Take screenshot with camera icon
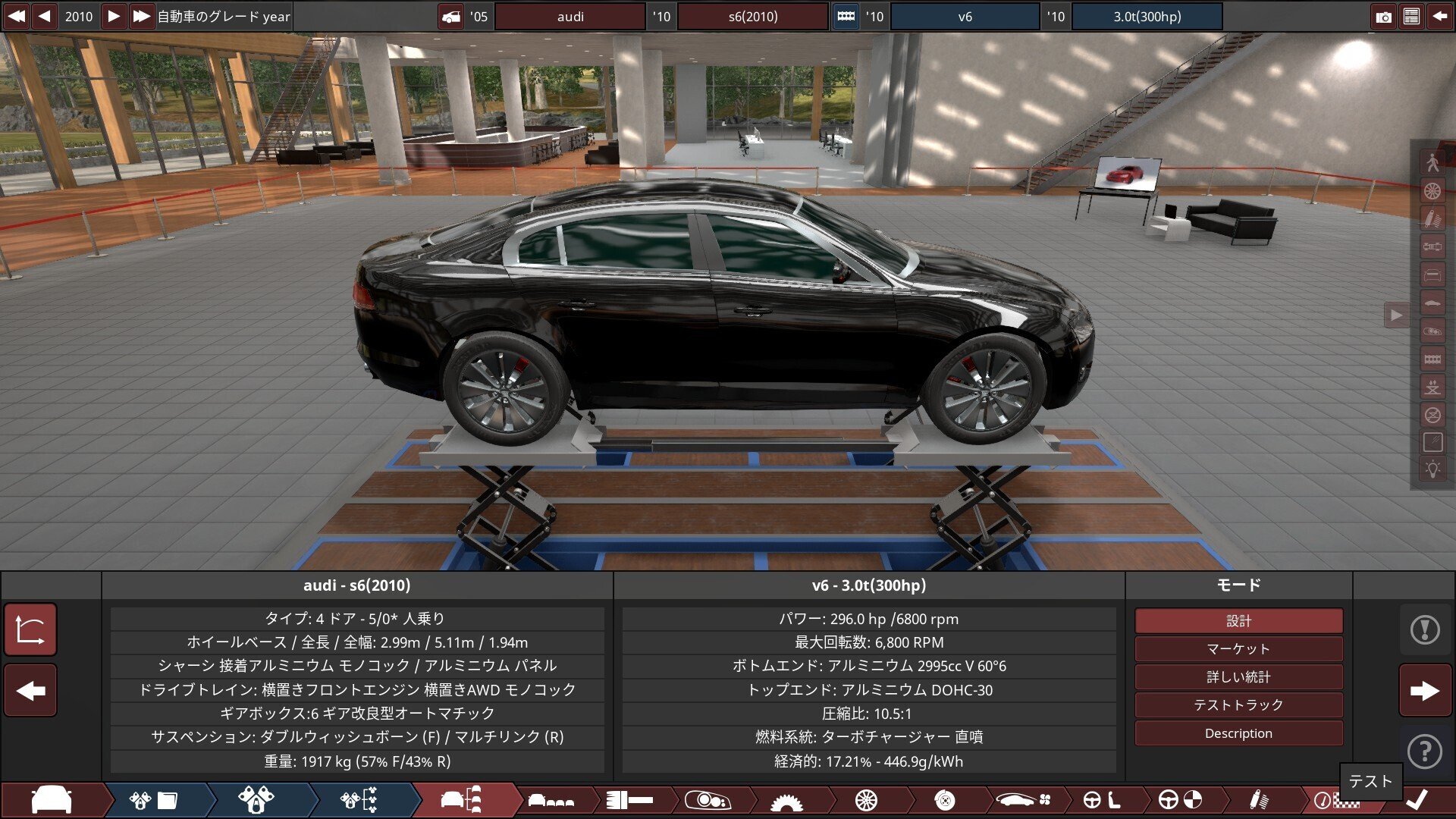 (1384, 17)
